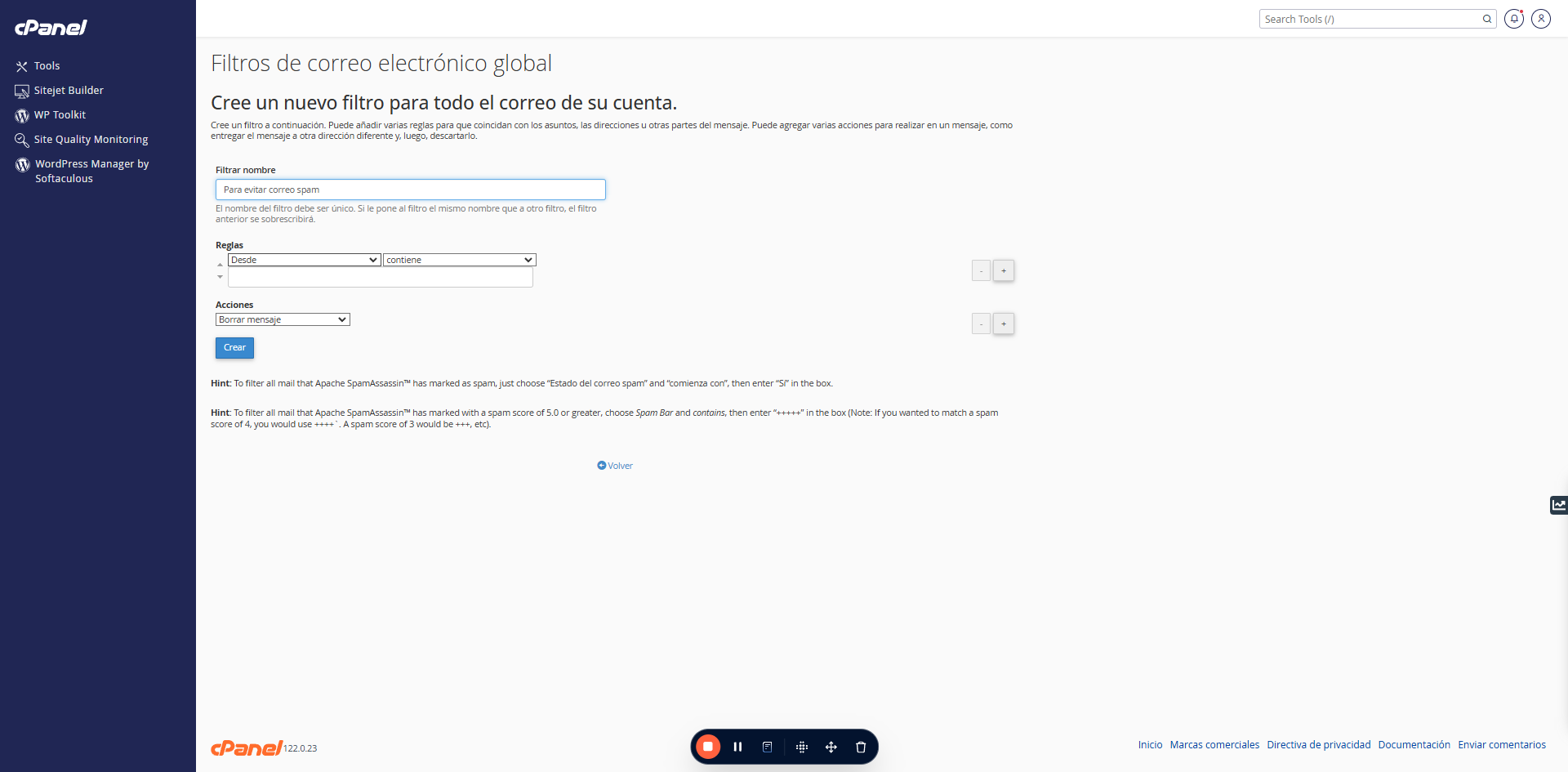This screenshot has width=1568, height=772.
Task: Select Site Quality Monitoring in the sidebar
Action: coord(91,140)
